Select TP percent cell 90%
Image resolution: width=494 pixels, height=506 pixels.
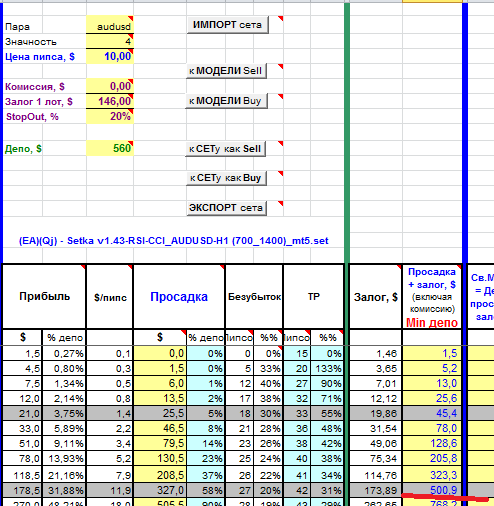click(327, 383)
